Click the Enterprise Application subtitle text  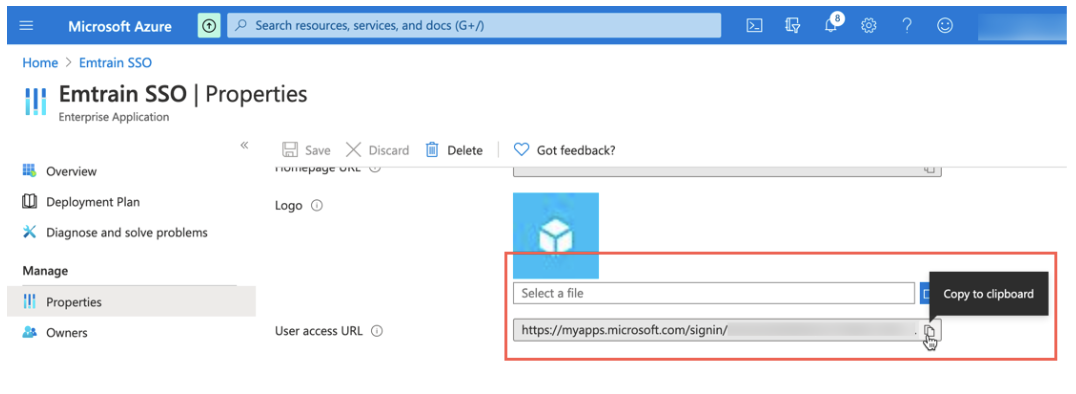(114, 117)
